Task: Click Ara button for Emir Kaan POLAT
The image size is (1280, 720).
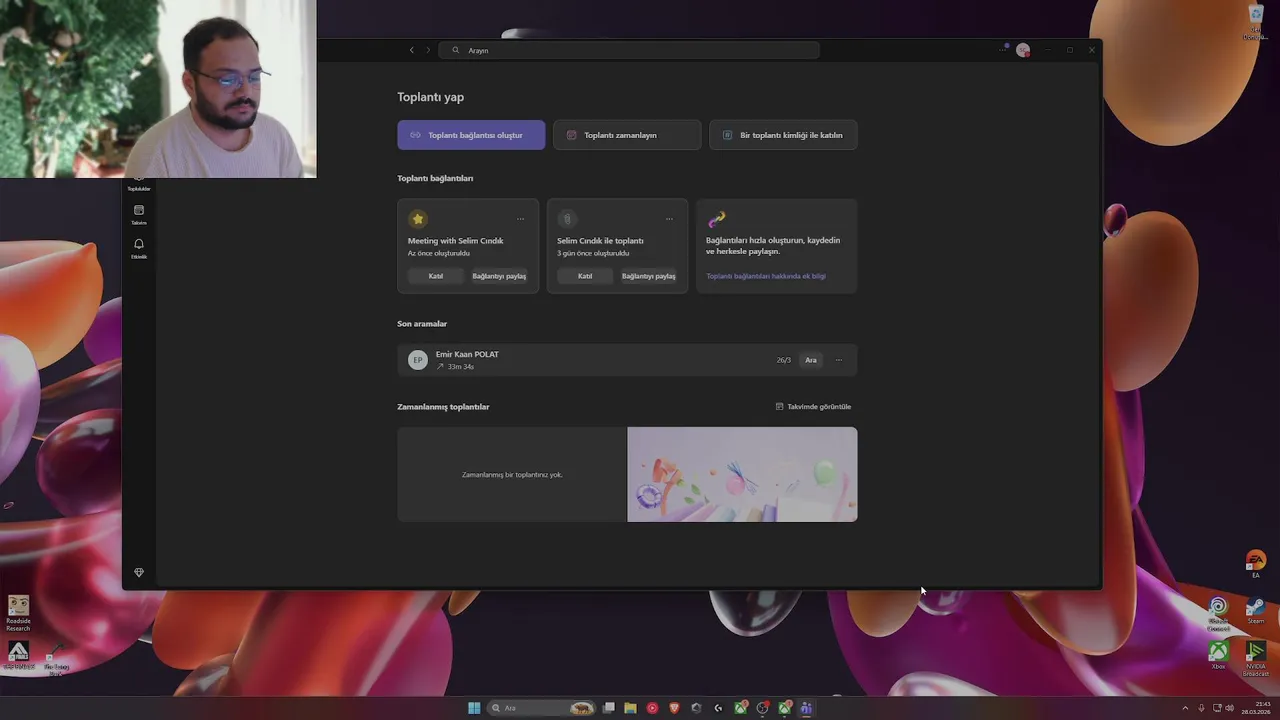Action: pyautogui.click(x=811, y=360)
